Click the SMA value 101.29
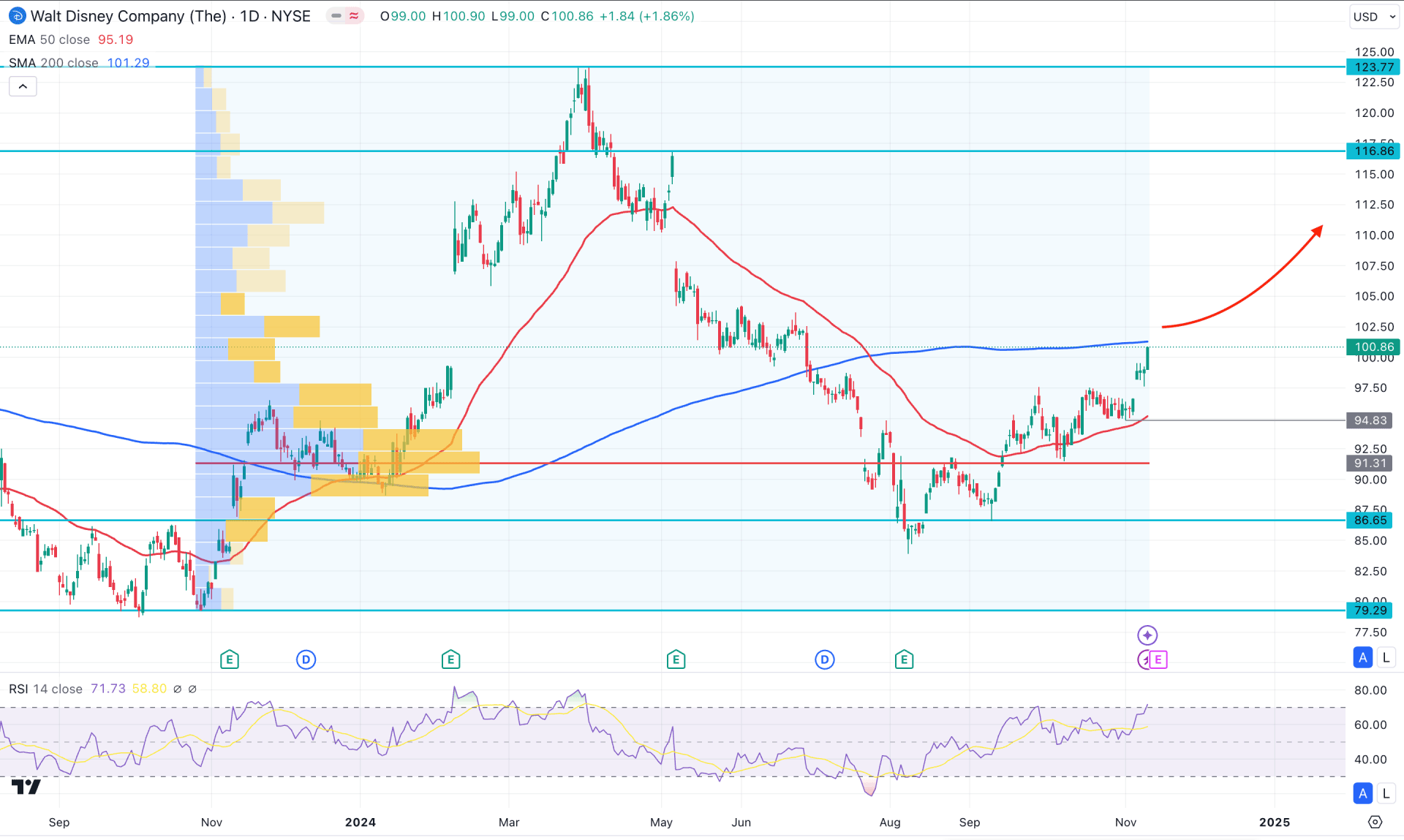 (128, 63)
